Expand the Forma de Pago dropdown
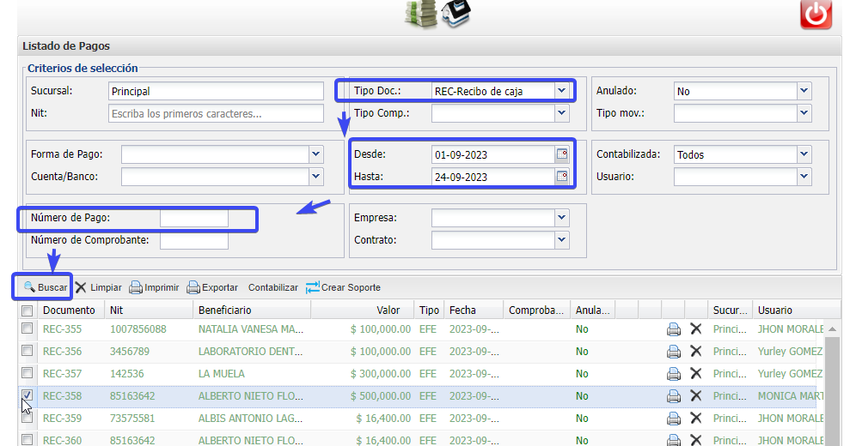The width and height of the screenshot is (850, 446). [x=316, y=155]
